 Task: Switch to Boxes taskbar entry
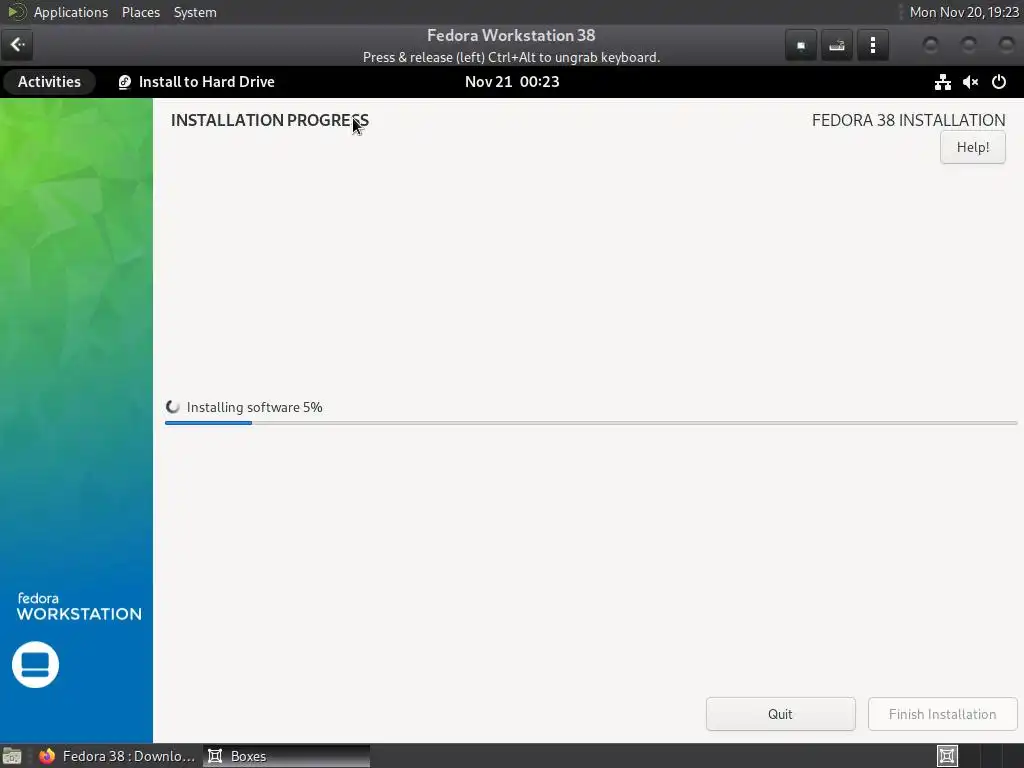287,756
